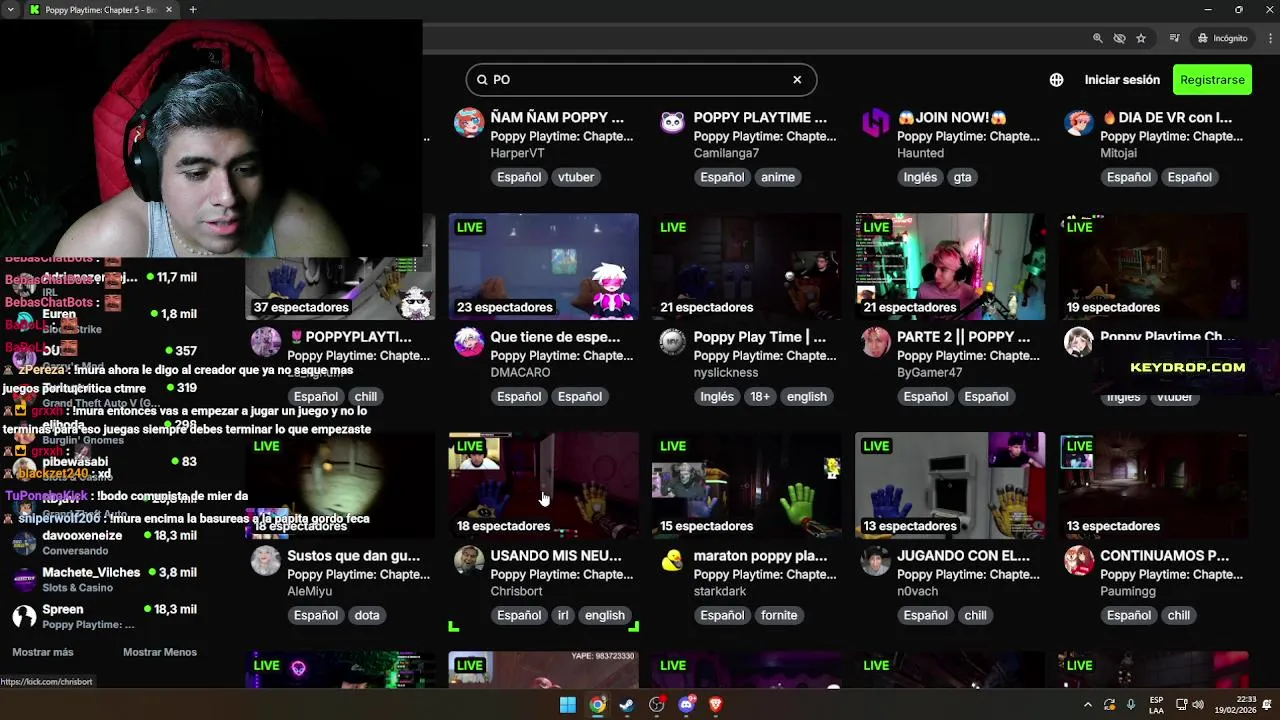Bookmark the page with the star icon
Screen dimensions: 1280x720
pyautogui.click(x=1141, y=38)
